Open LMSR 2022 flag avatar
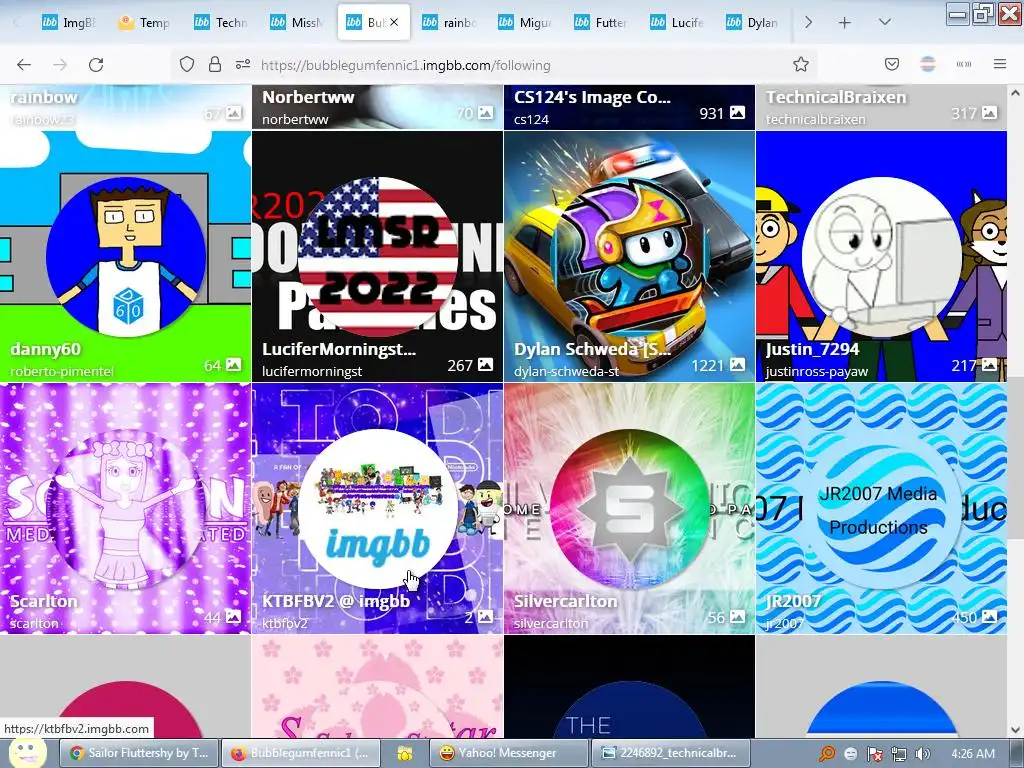The image size is (1024, 768). point(377,257)
